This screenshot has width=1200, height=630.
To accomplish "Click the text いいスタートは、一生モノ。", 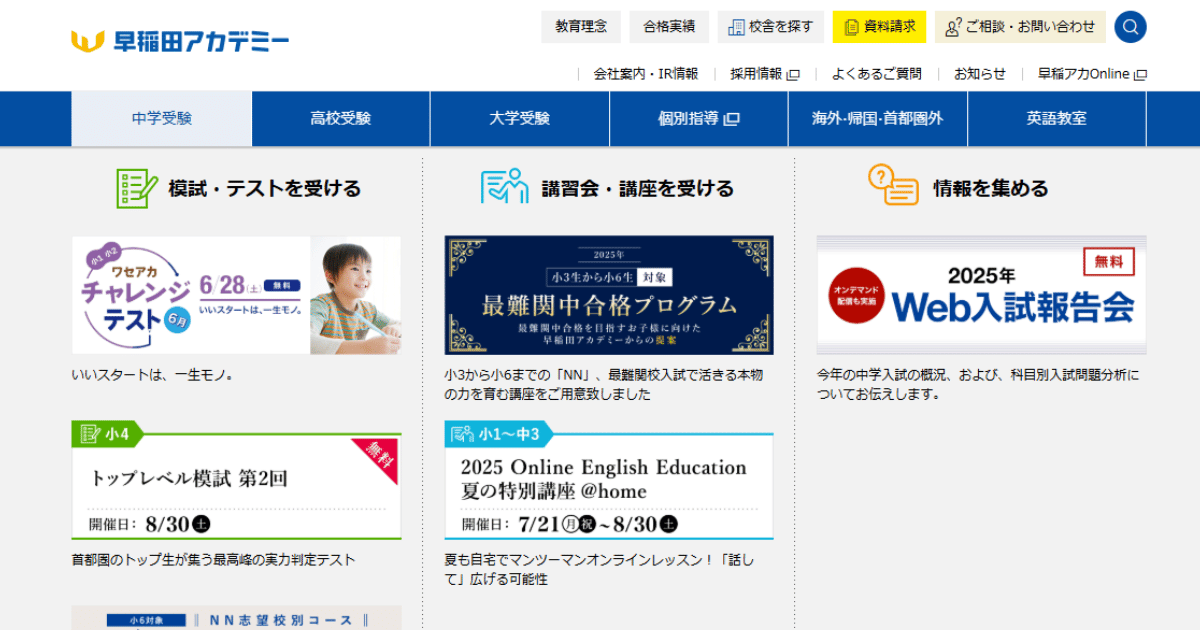I will (152, 375).
